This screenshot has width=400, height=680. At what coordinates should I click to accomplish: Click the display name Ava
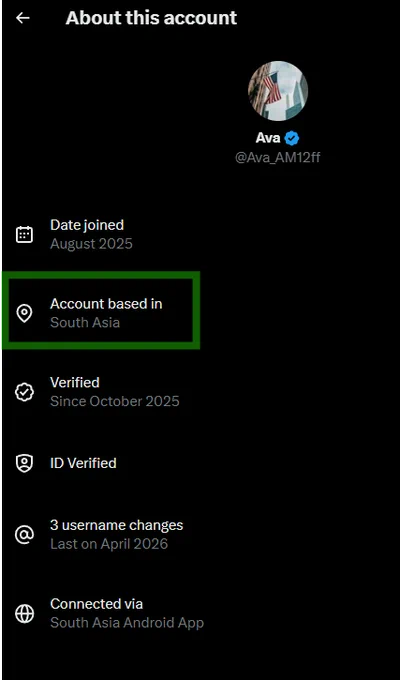click(268, 139)
